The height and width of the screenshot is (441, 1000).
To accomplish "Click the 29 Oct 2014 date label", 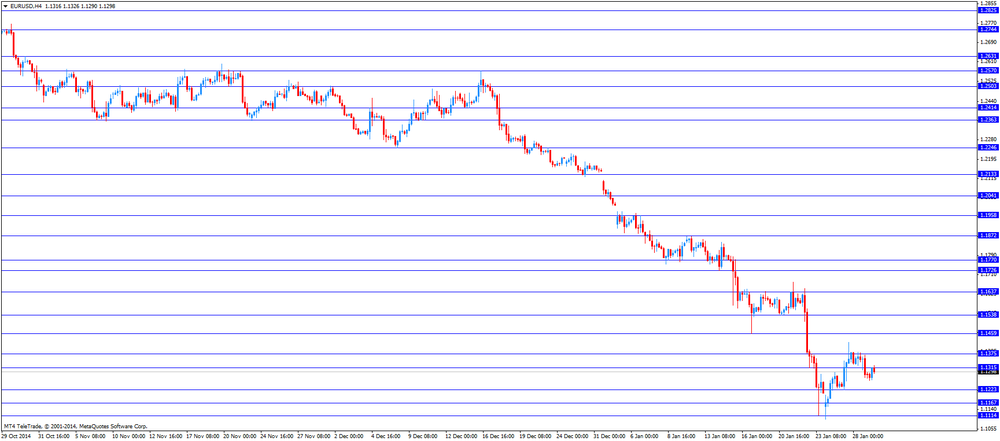I will click(x=15, y=437).
